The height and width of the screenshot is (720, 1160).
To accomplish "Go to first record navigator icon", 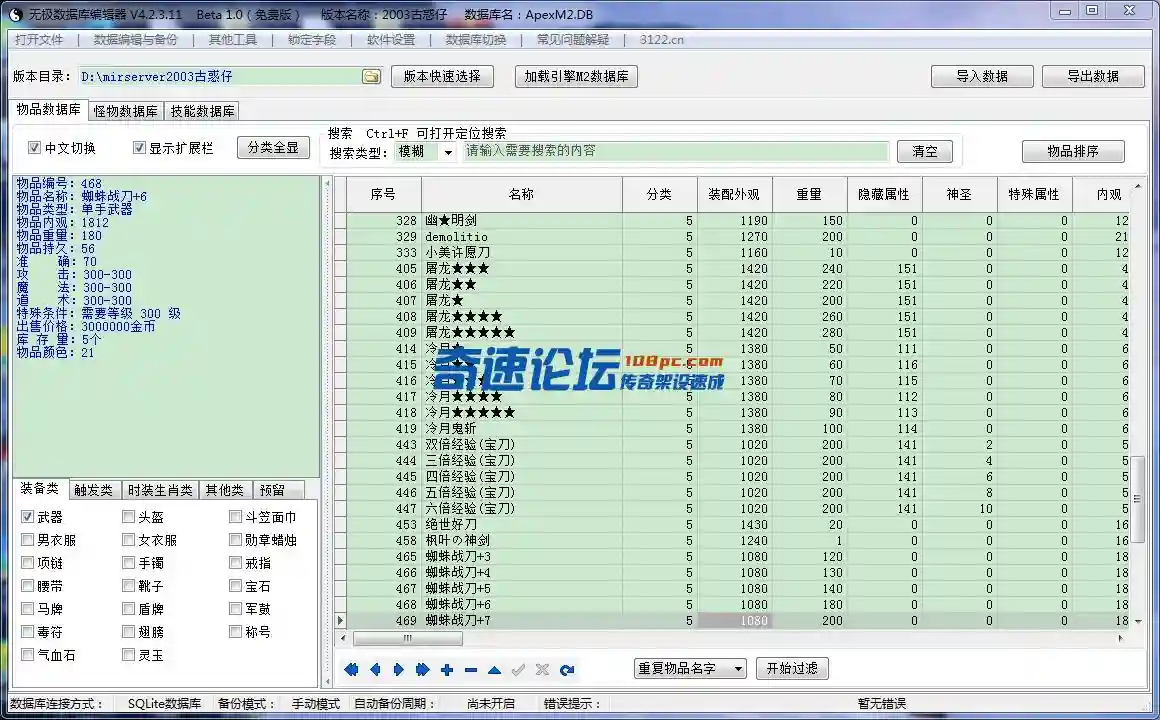I will tap(351, 670).
